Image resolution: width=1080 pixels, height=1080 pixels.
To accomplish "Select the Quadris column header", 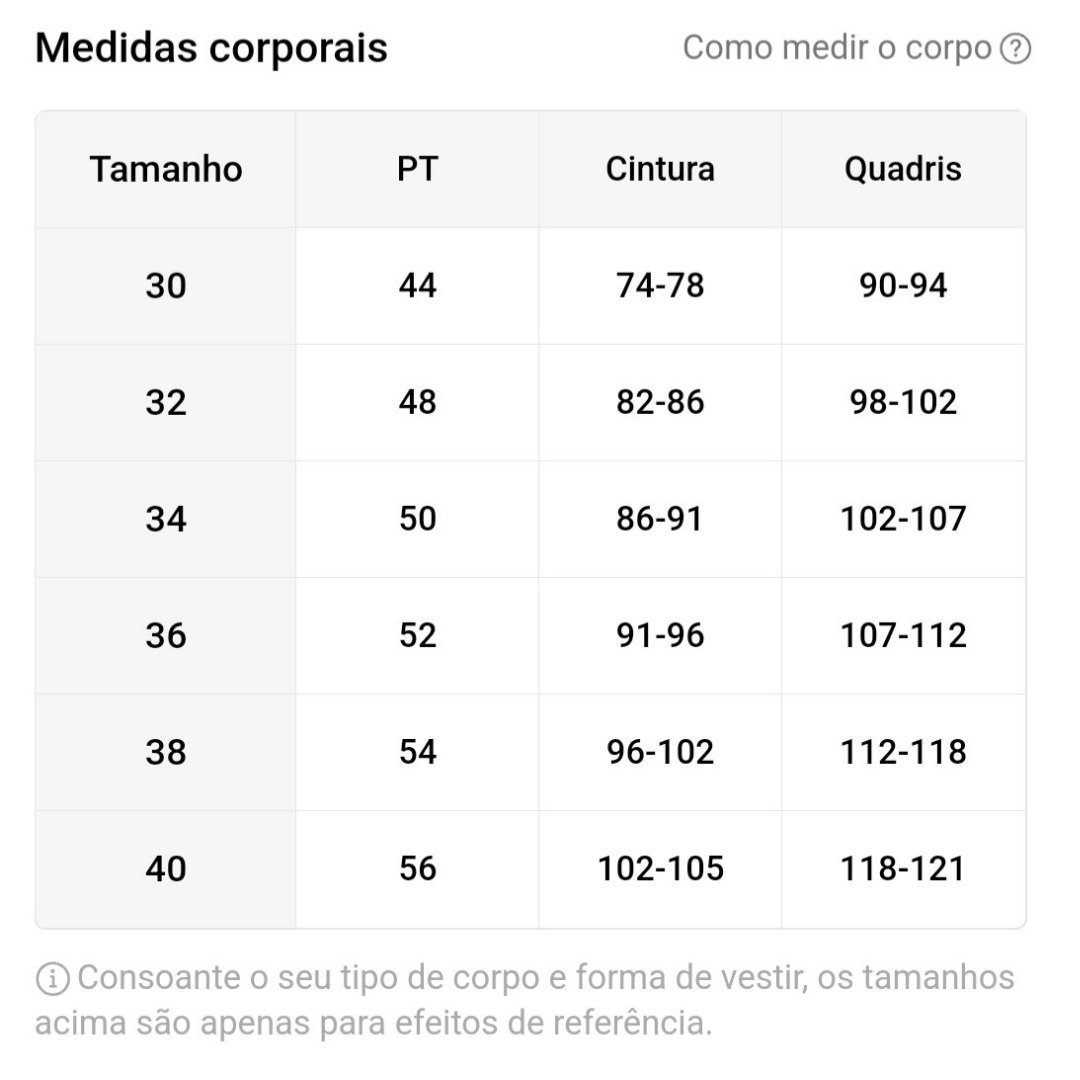I will click(903, 169).
